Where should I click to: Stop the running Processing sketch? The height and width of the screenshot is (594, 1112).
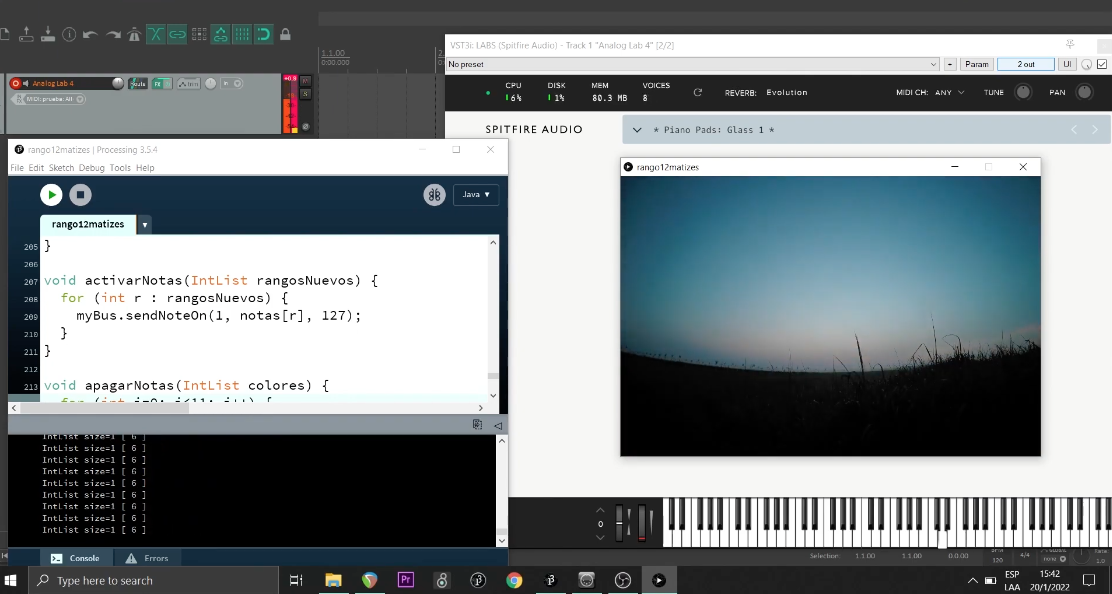pos(81,195)
